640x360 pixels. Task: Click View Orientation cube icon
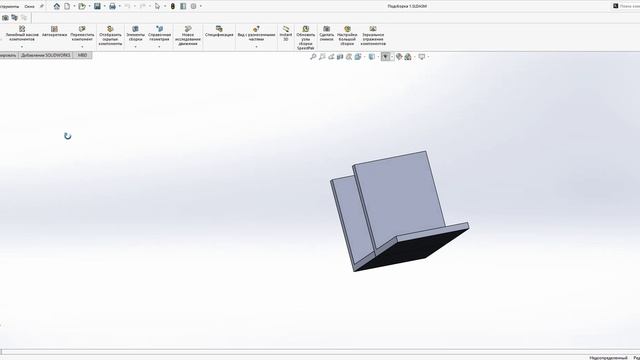point(358,57)
